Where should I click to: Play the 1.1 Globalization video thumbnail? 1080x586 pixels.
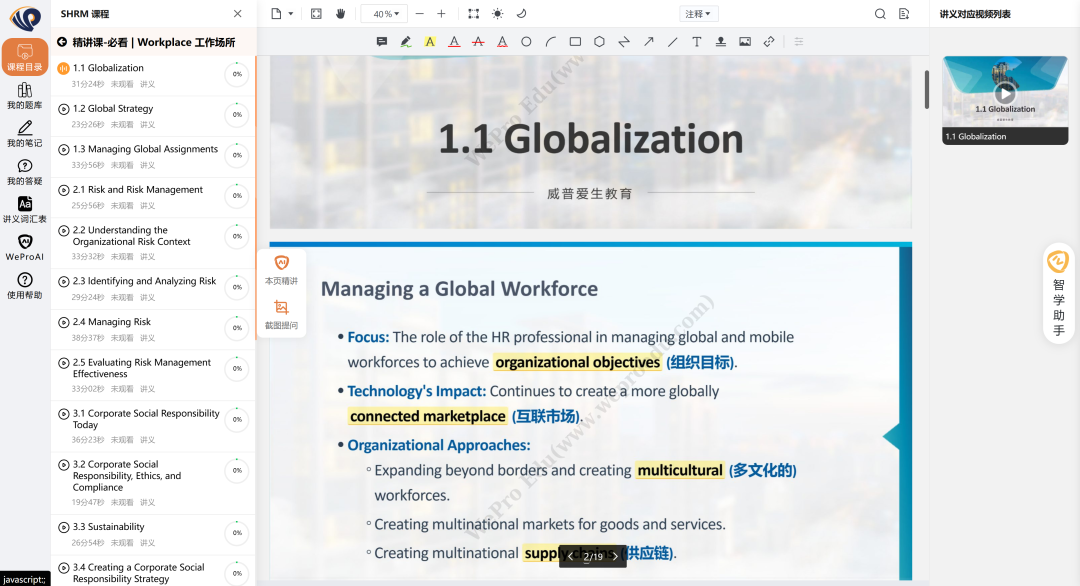(1005, 94)
